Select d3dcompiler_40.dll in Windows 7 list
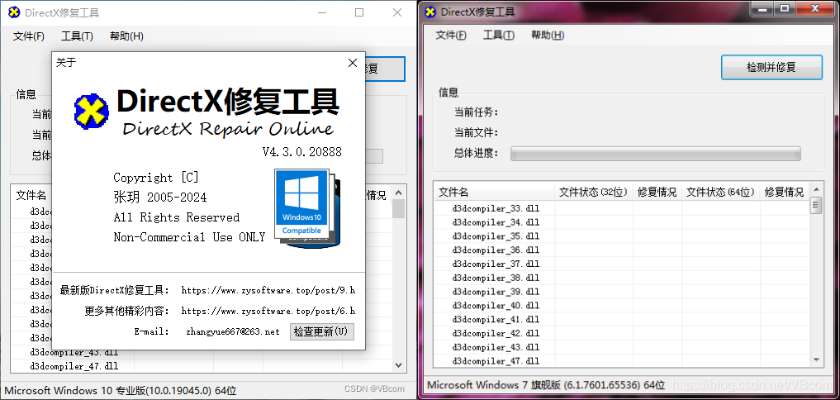 [496, 306]
